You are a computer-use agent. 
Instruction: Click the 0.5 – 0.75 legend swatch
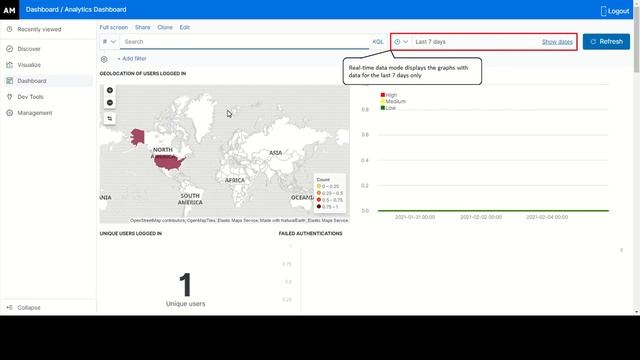[x=319, y=200]
